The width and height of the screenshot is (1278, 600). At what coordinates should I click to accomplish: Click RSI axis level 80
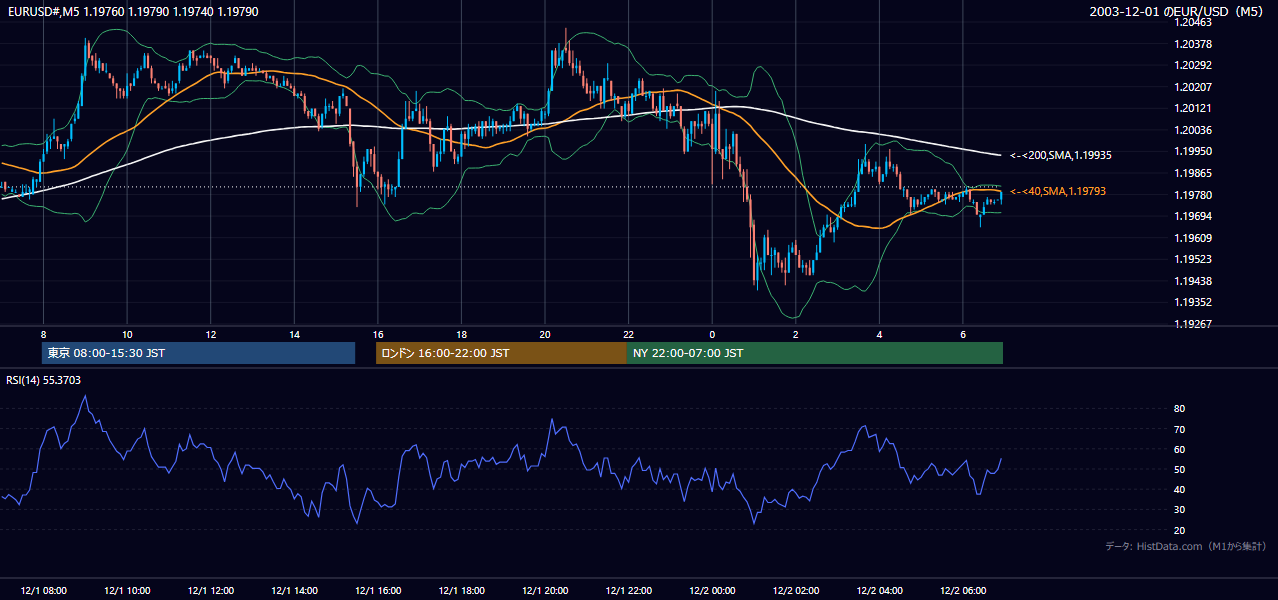pyautogui.click(x=1180, y=409)
